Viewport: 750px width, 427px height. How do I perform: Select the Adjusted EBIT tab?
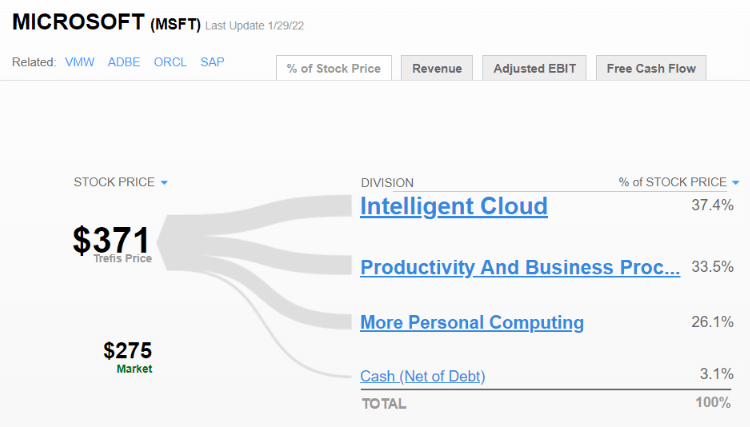coord(534,68)
